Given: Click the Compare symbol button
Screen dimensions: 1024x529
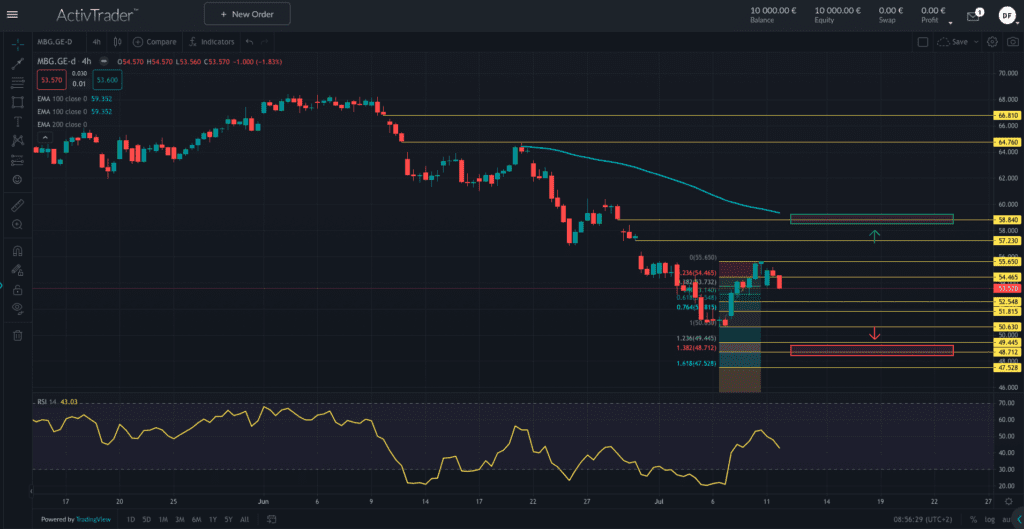Looking at the screenshot, I should [154, 42].
